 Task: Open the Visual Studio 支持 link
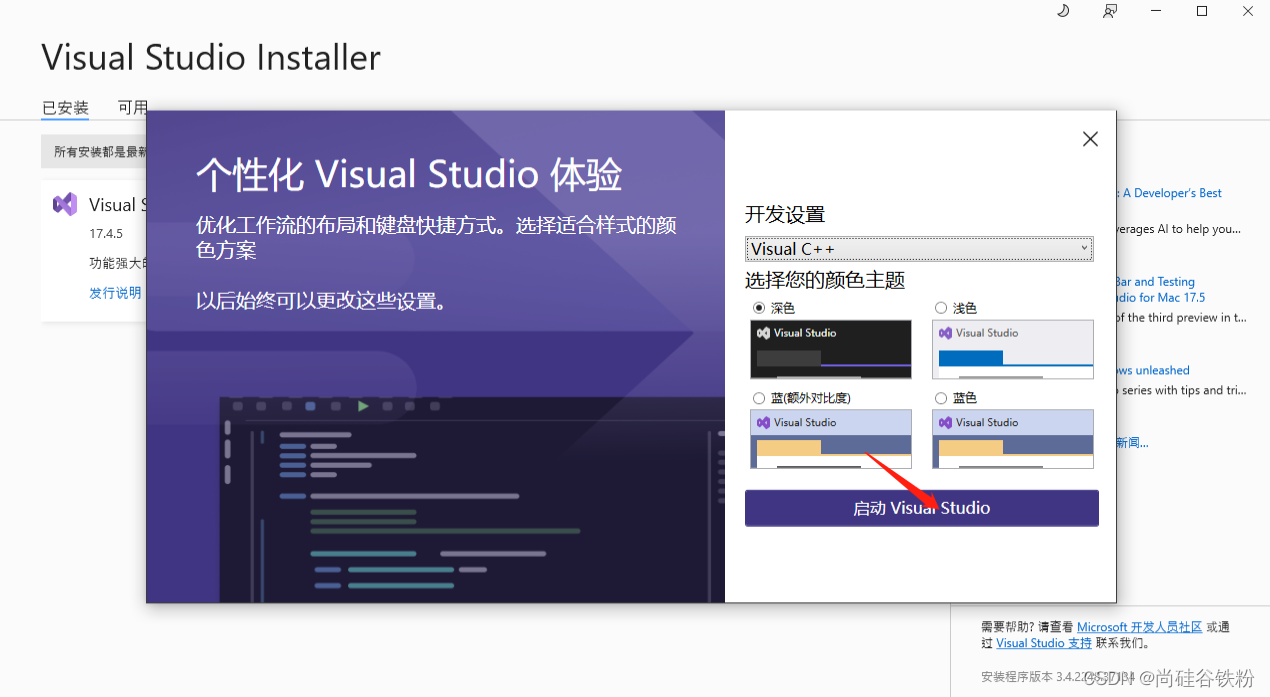click(1043, 642)
